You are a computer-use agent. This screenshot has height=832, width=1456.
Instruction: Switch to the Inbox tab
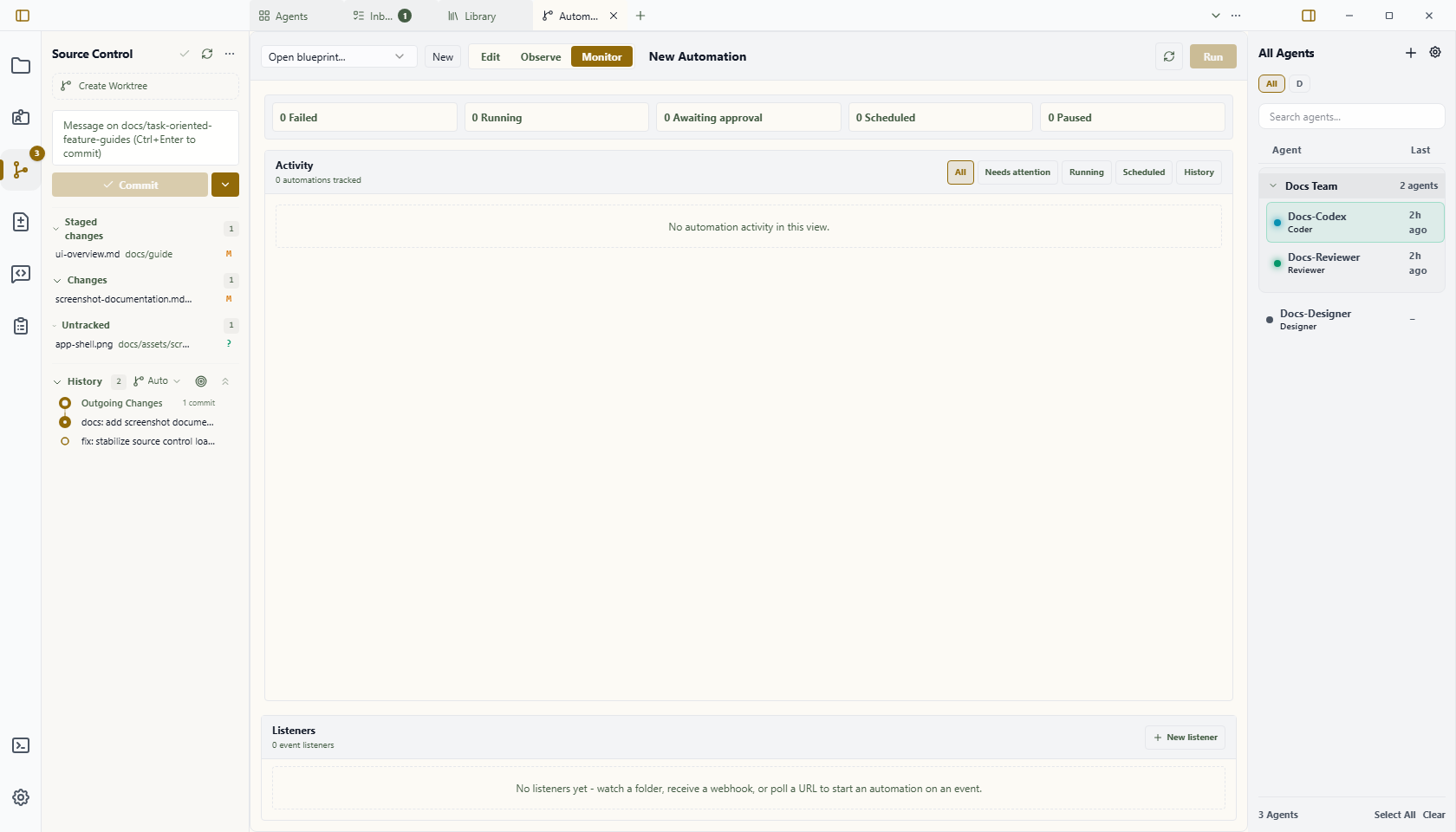tap(381, 16)
